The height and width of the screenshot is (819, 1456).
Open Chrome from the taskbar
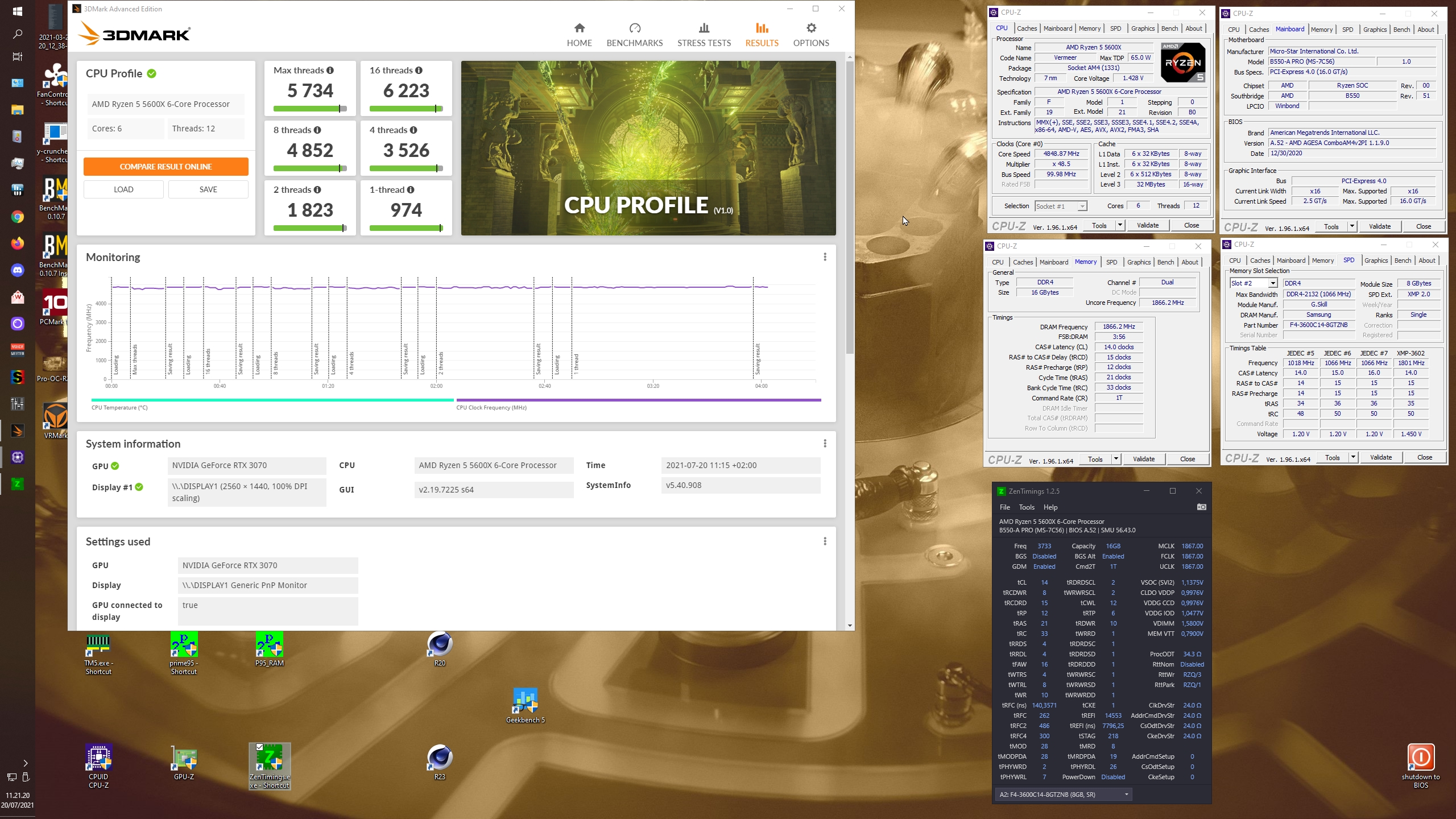18,217
